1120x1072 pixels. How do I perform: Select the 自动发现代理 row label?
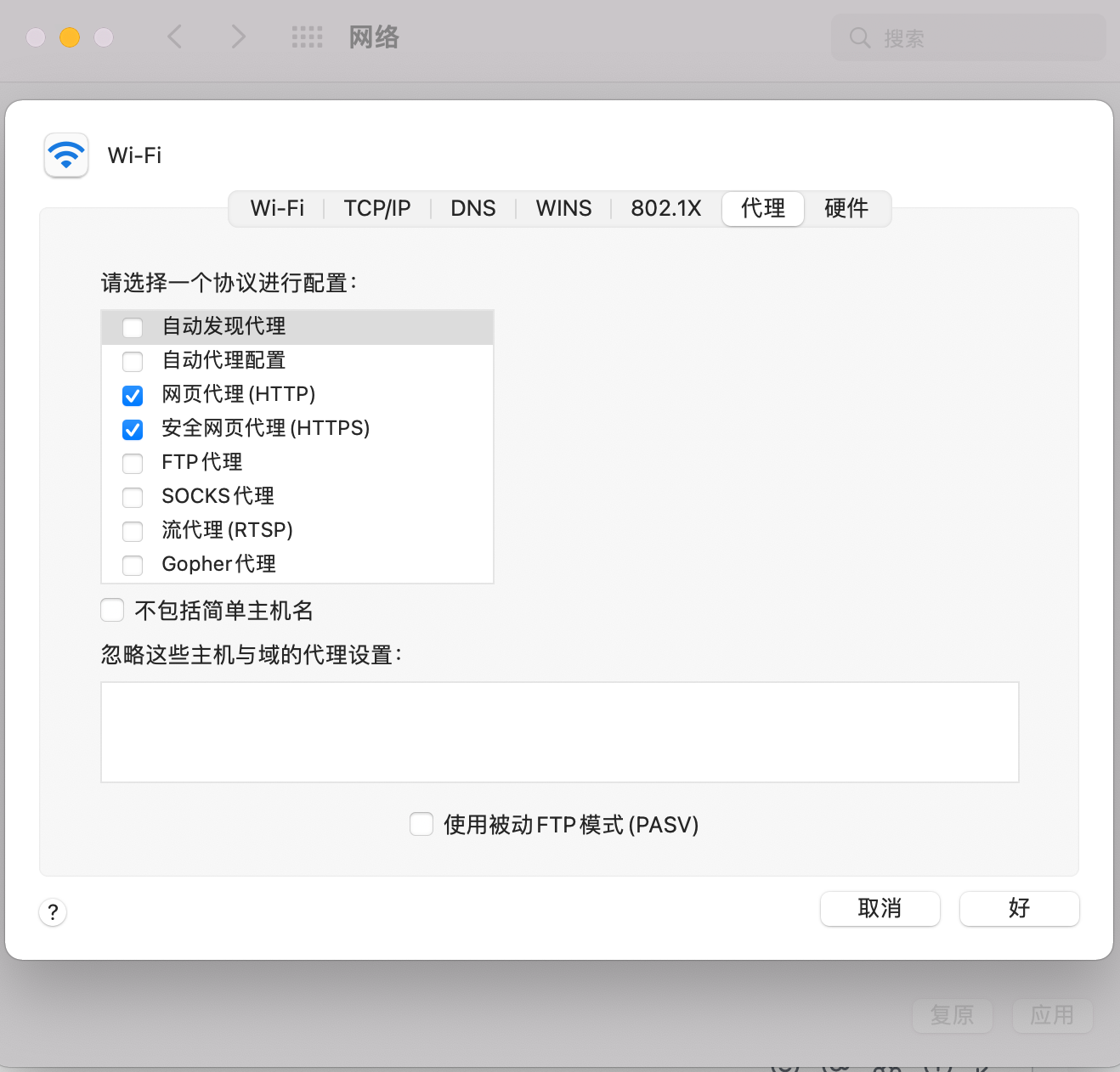click(x=224, y=326)
